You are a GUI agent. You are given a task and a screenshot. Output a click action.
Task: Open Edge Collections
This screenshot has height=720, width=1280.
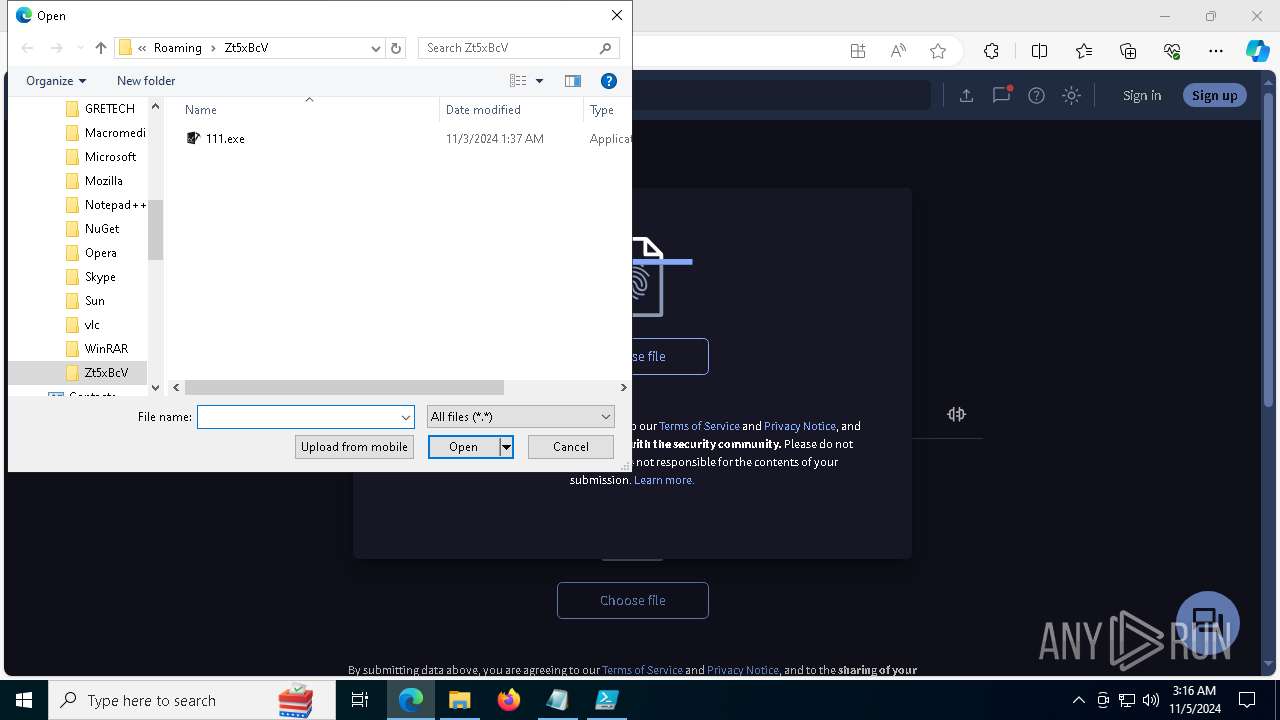(1128, 51)
